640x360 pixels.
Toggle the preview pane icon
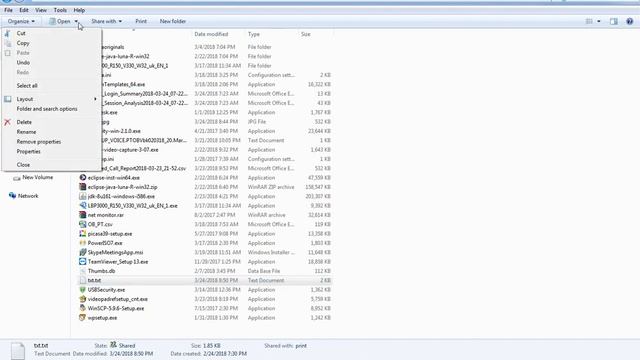(613, 21)
